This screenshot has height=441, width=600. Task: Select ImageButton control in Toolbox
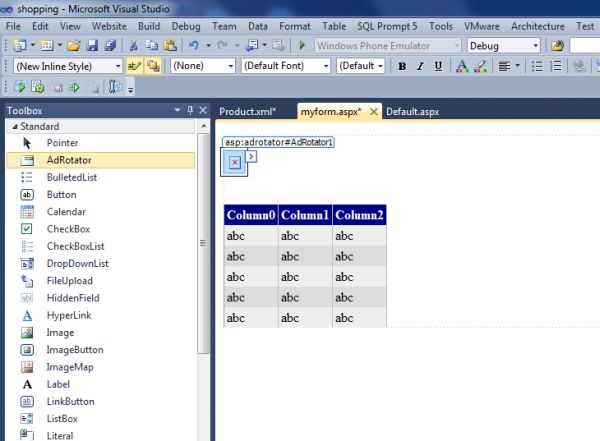pos(100,350)
